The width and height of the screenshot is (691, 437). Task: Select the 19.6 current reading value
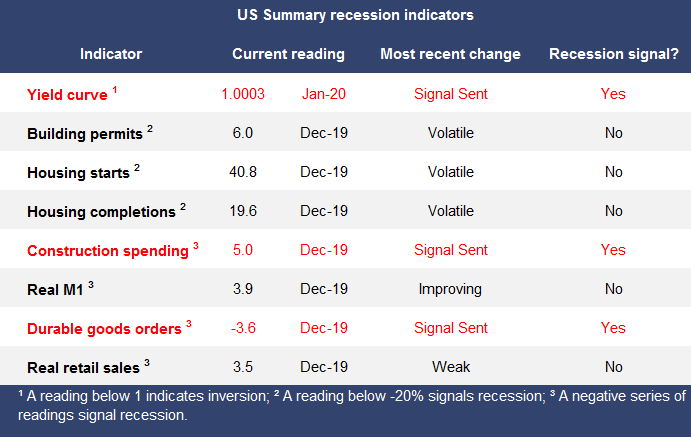245,211
